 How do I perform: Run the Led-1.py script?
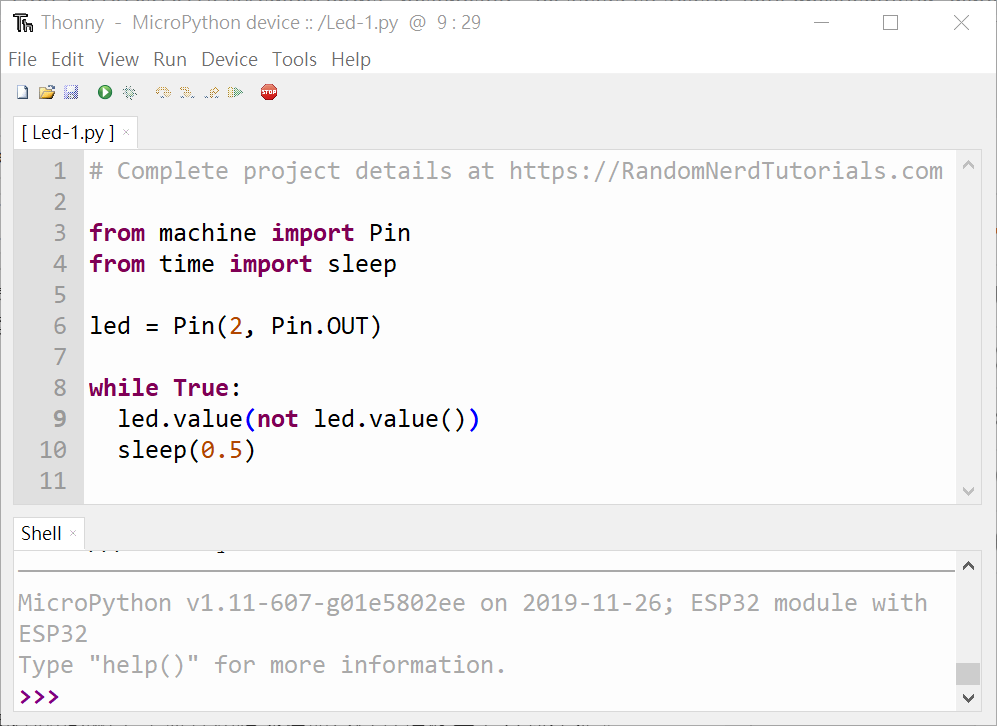coord(104,91)
